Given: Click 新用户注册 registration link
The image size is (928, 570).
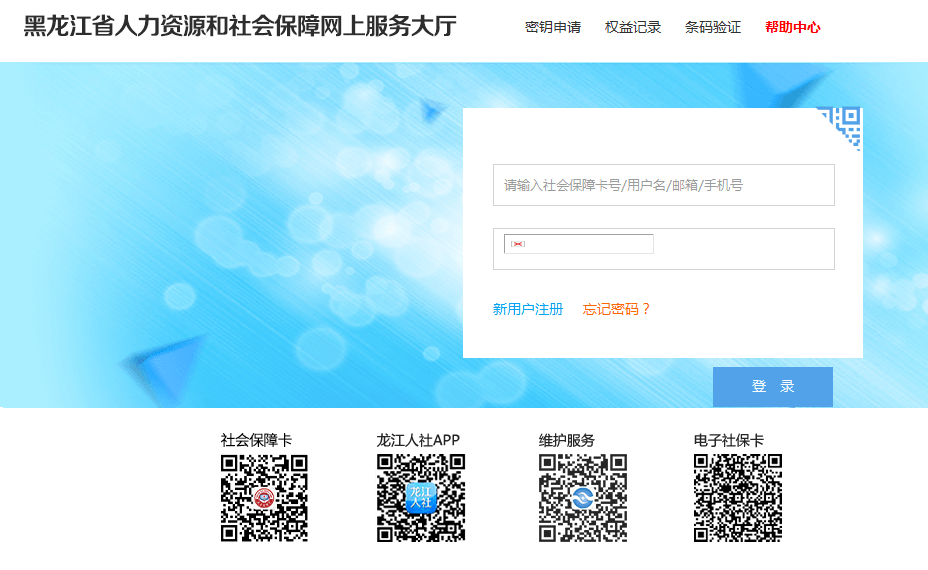Looking at the screenshot, I should coord(528,309).
